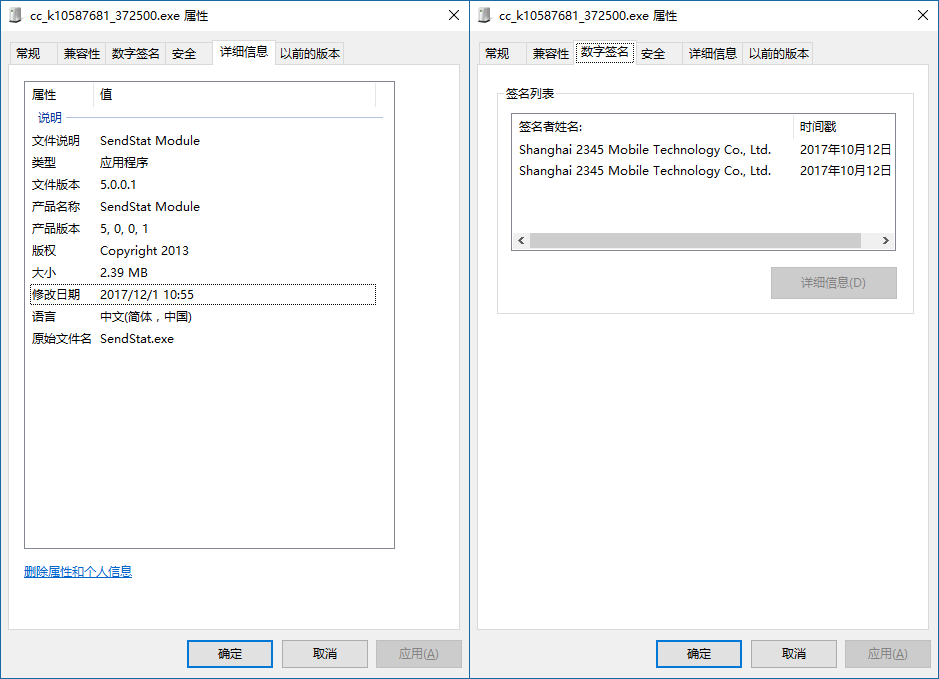Open the 兼容性 tab on the right dialog
Screen dimensions: 939x679
[x=551, y=53]
